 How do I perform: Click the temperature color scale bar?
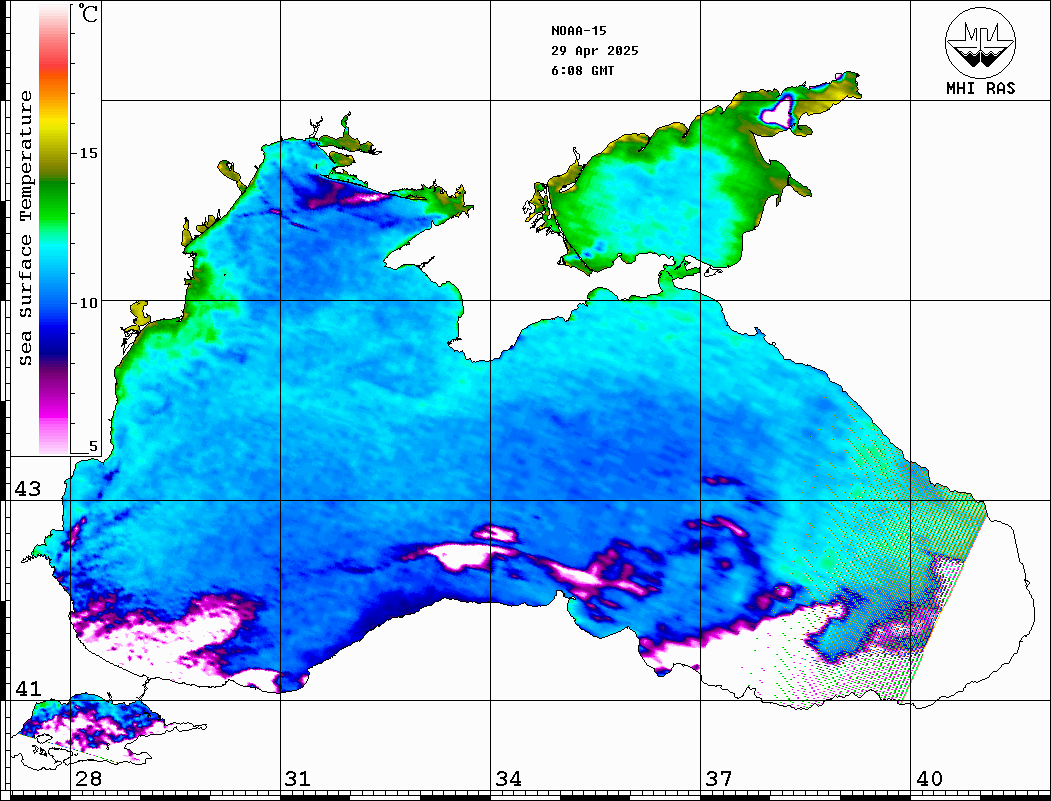click(x=54, y=230)
